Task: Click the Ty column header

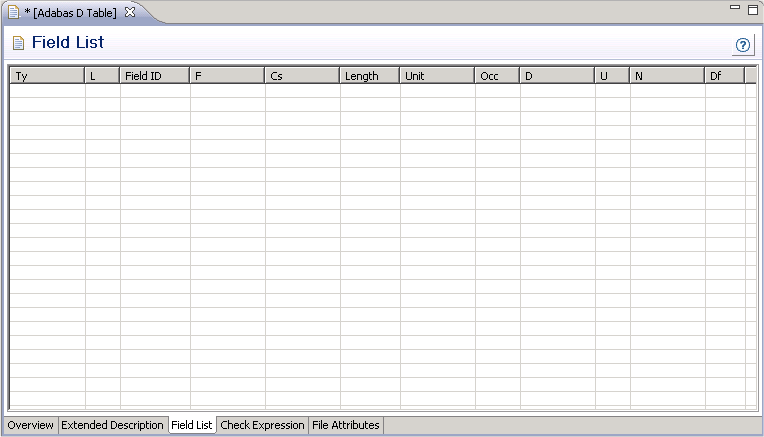Action: tap(47, 76)
